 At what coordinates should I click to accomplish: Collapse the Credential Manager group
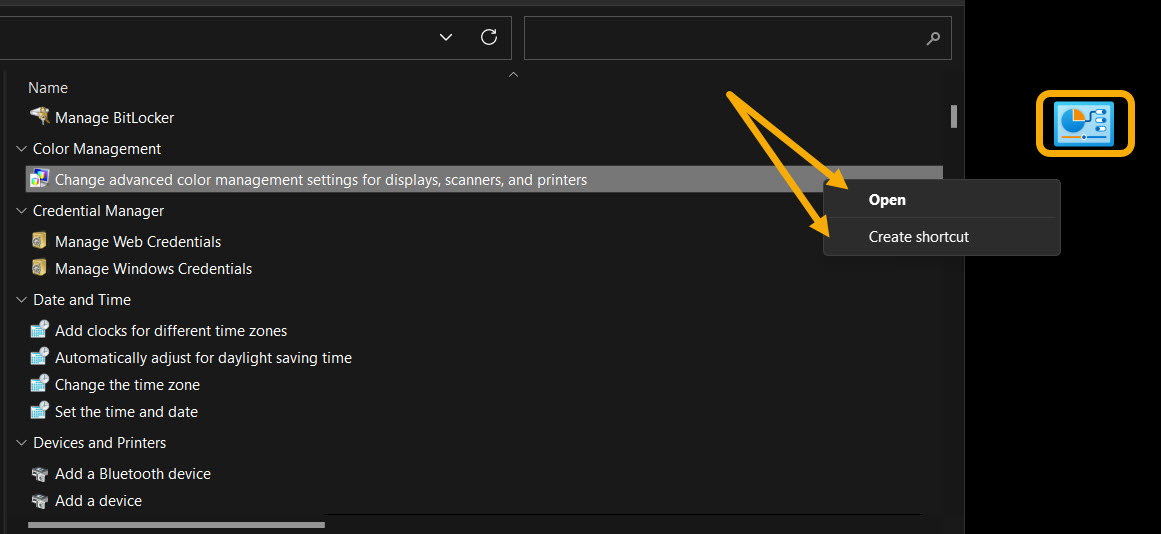tap(20, 211)
